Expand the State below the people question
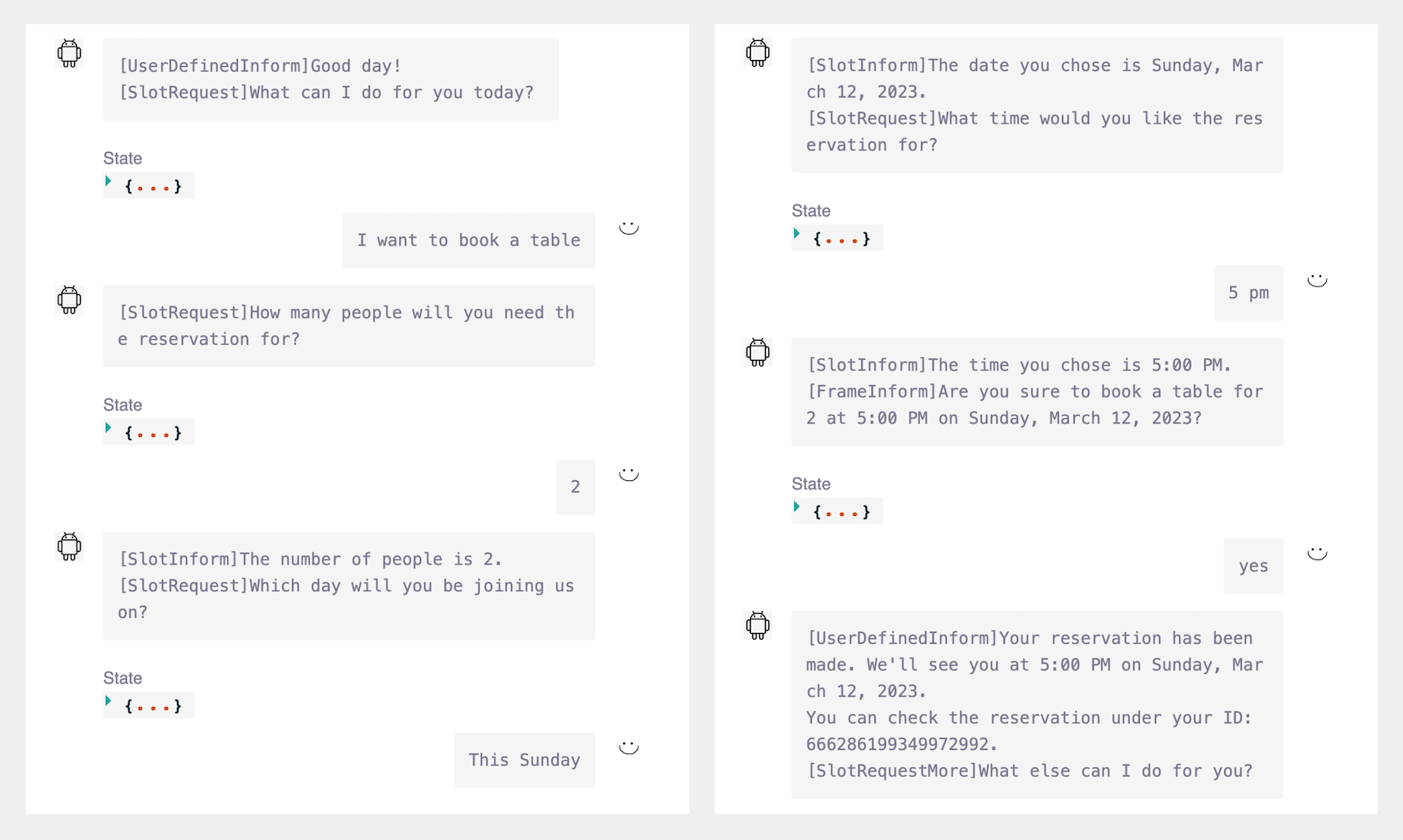This screenshot has height=840, width=1403. tap(148, 432)
